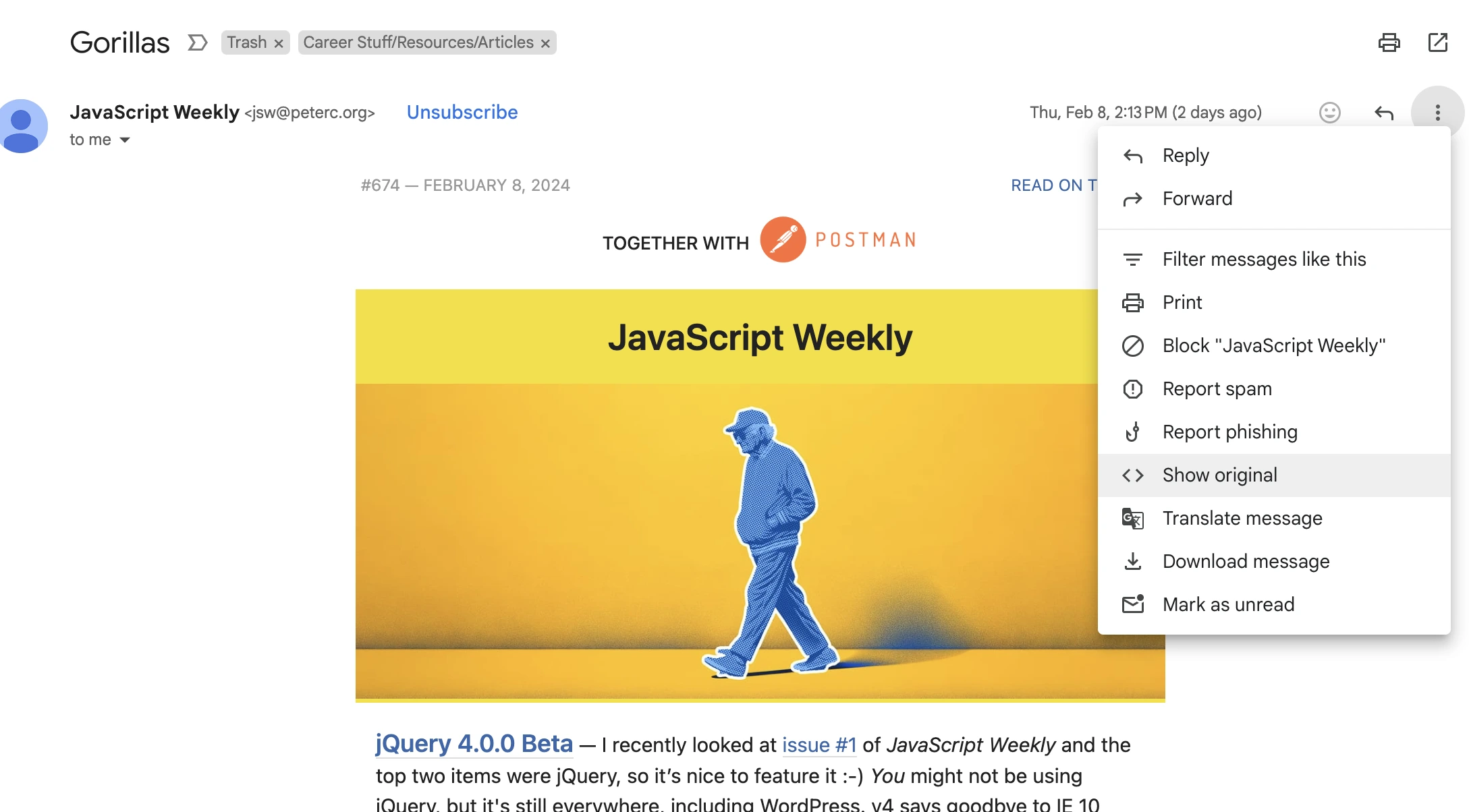Click the Postman logo icon
Viewport: 1469px width, 812px height.
[x=783, y=239]
